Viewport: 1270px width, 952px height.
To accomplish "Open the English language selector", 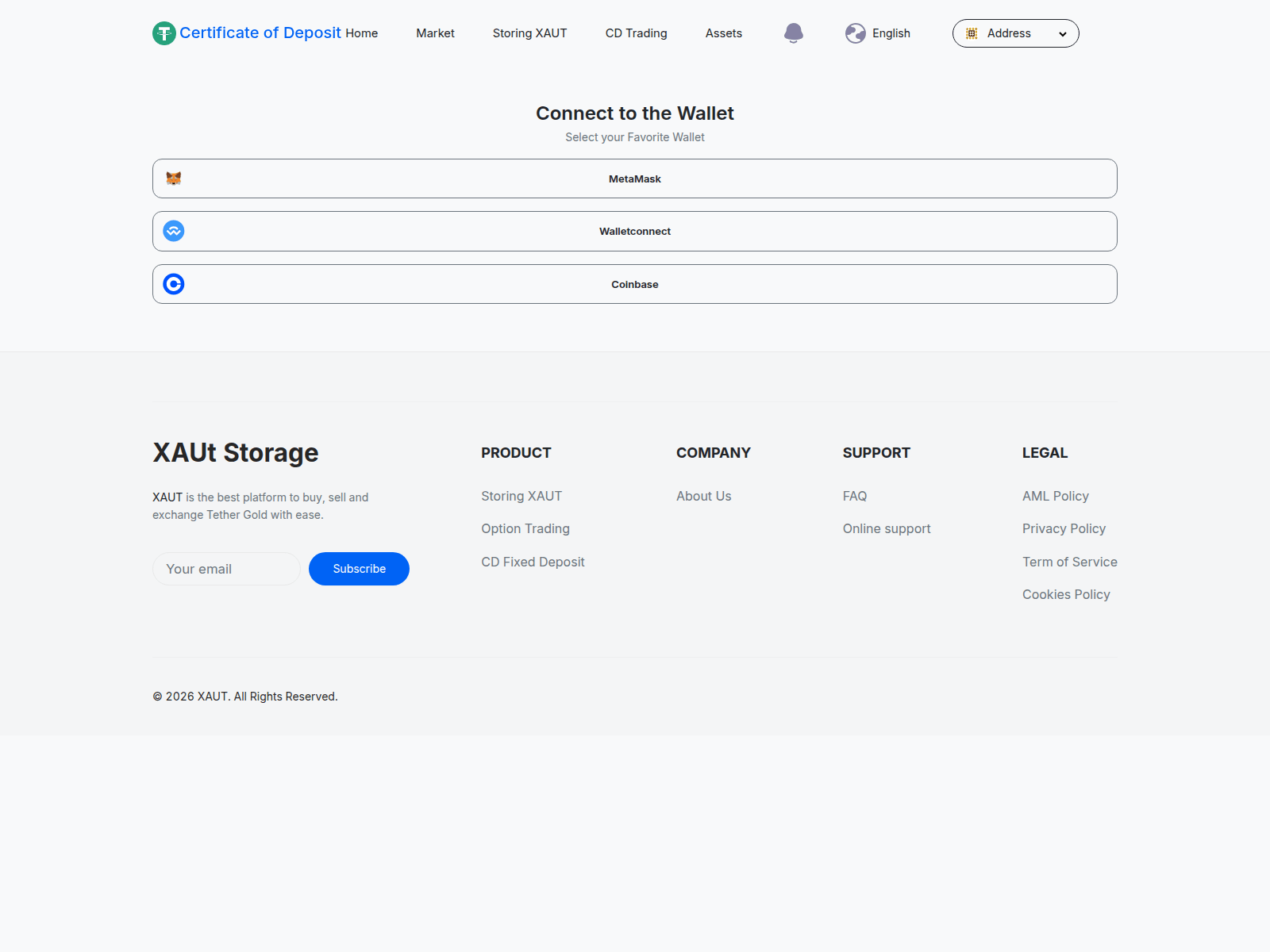I will [891, 33].
